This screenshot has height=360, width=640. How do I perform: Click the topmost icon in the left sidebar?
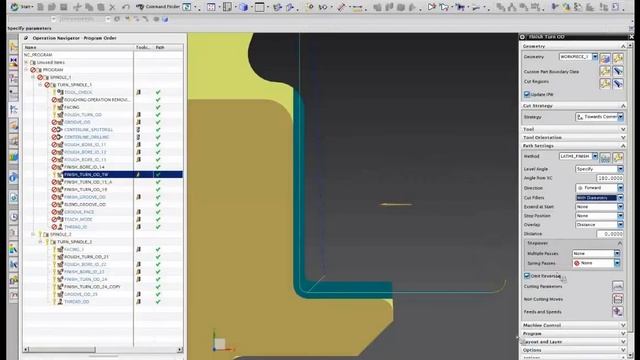[x=13, y=47]
